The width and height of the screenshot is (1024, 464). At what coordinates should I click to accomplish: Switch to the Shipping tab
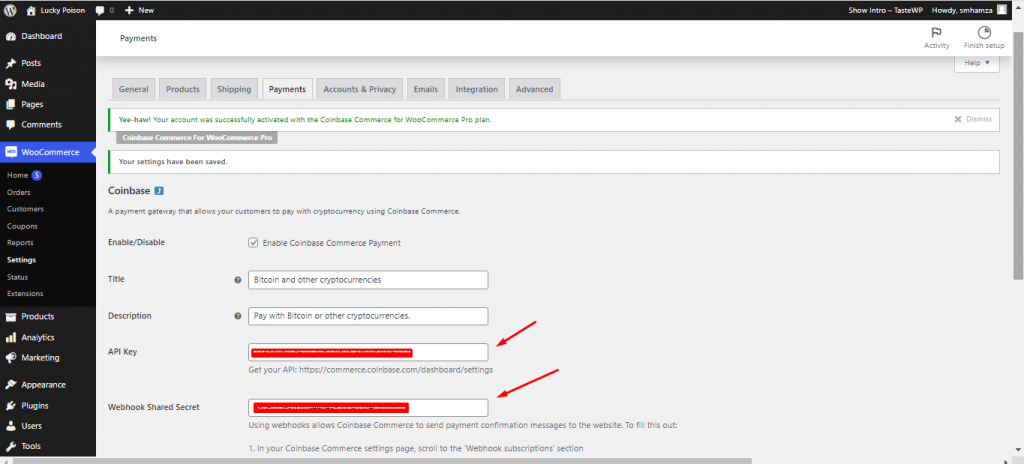[x=234, y=90]
